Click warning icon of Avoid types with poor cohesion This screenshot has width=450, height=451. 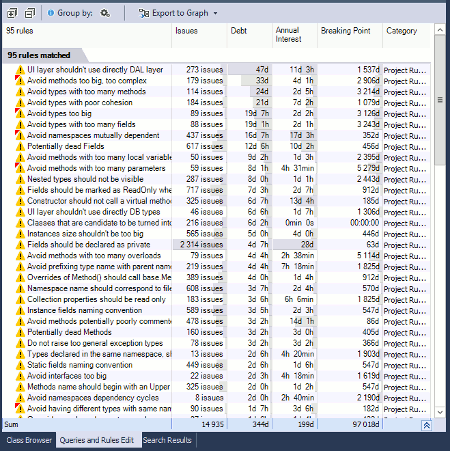click(20, 102)
